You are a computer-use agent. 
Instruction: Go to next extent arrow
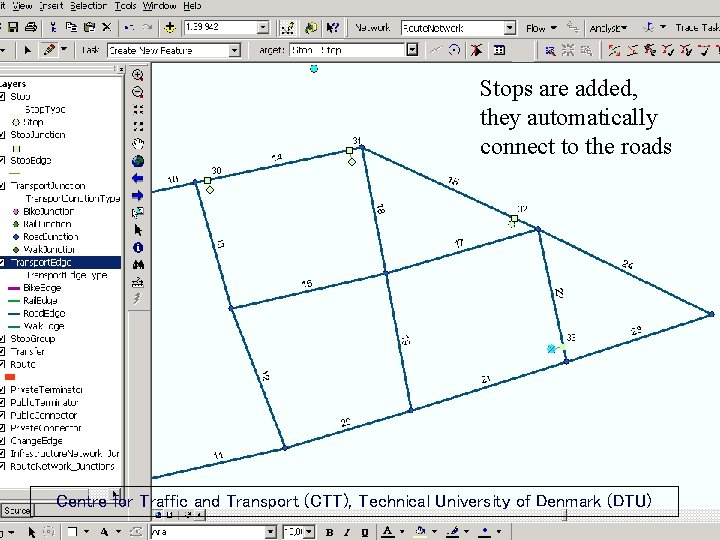[x=138, y=196]
